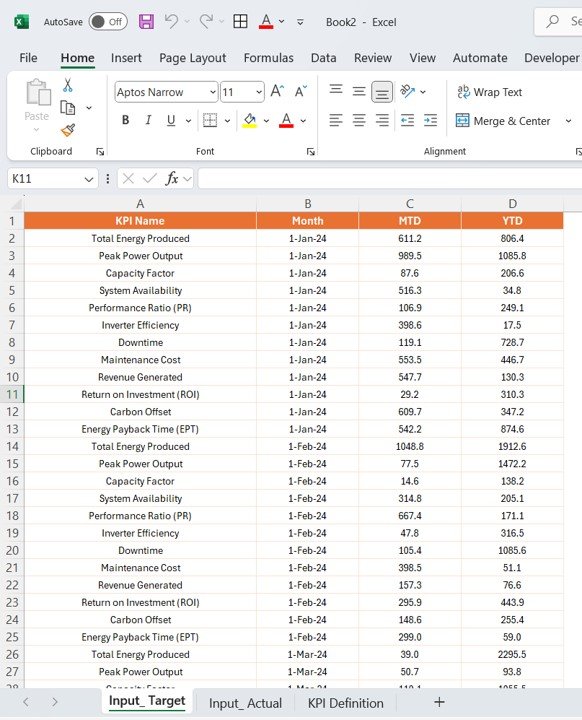Switch to the Input_ Actual sheet
The width and height of the screenshot is (582, 720).
tap(245, 703)
